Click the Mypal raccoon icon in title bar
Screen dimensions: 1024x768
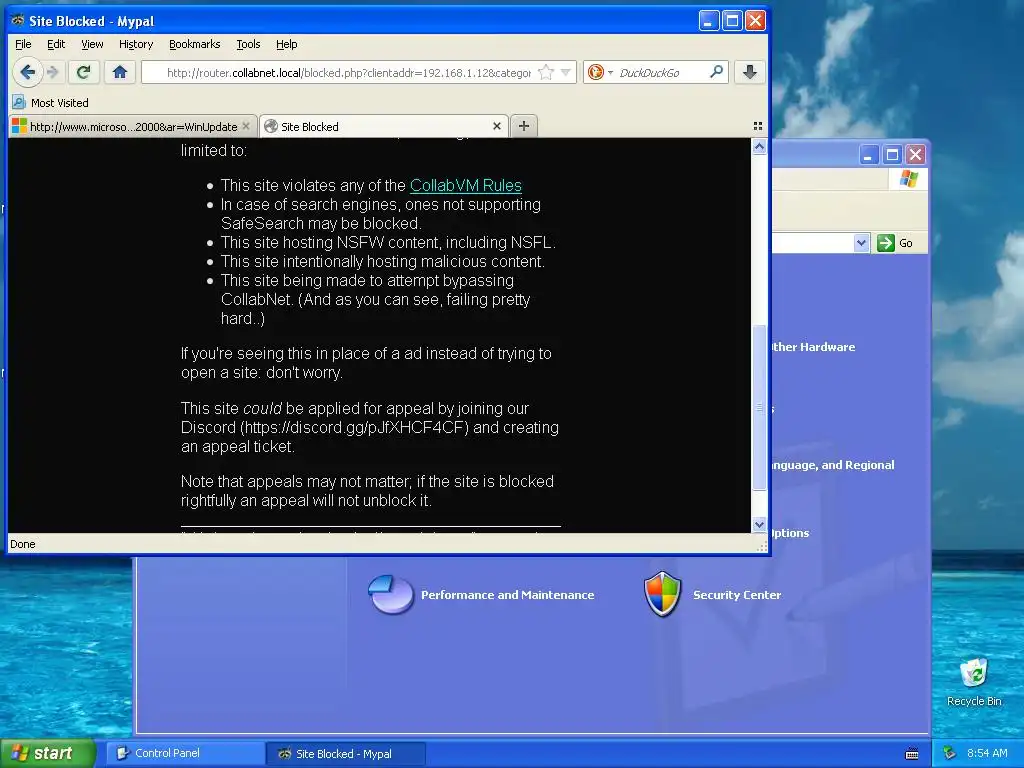(18, 21)
